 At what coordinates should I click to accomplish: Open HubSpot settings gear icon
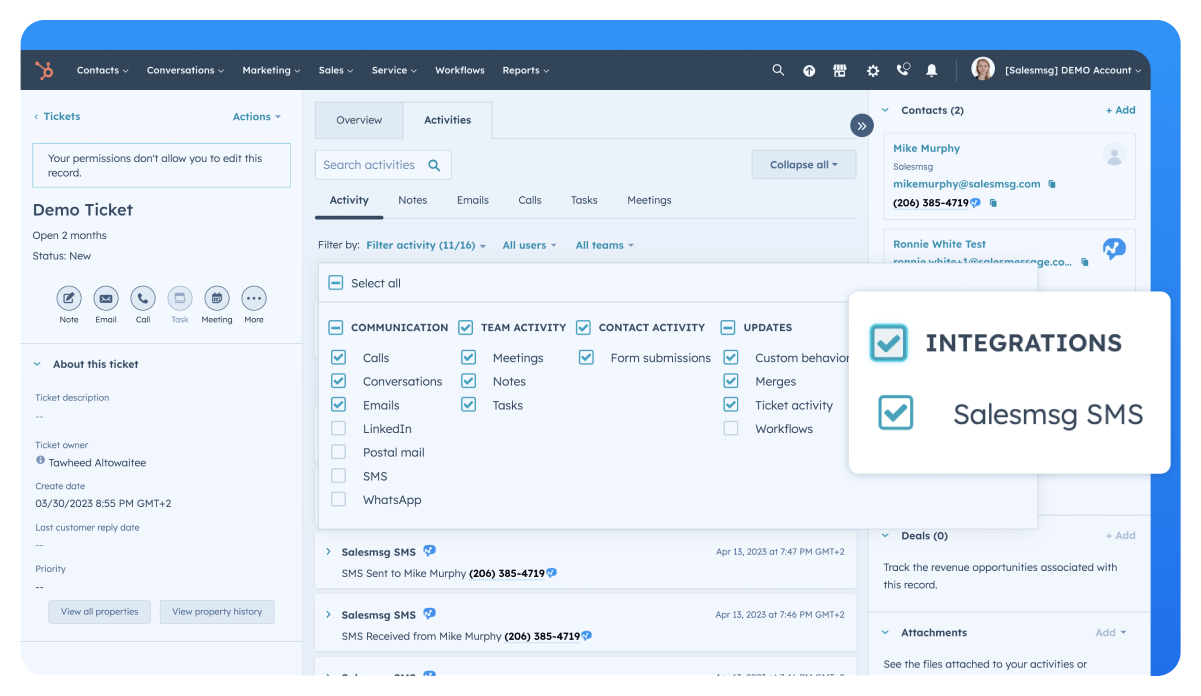pyautogui.click(x=872, y=70)
